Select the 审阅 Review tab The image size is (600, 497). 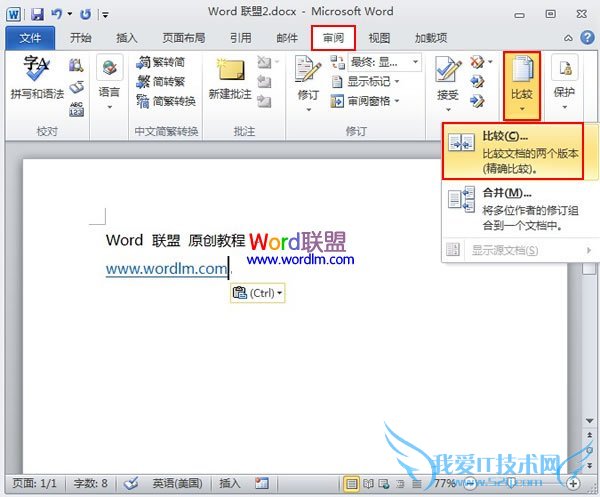tap(333, 38)
